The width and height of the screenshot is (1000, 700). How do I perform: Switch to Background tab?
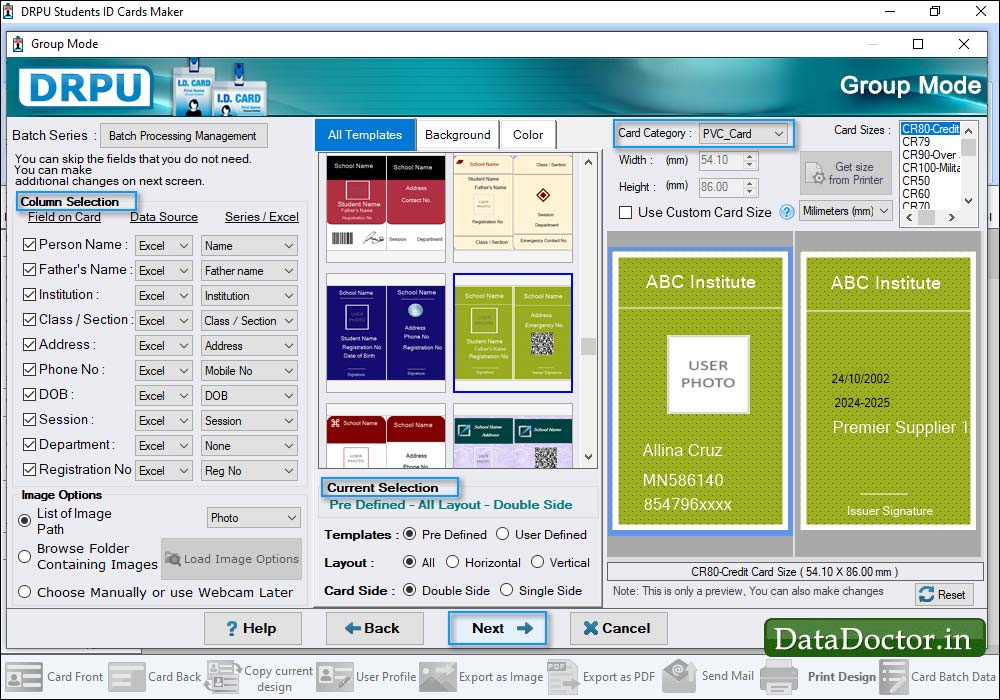(457, 135)
